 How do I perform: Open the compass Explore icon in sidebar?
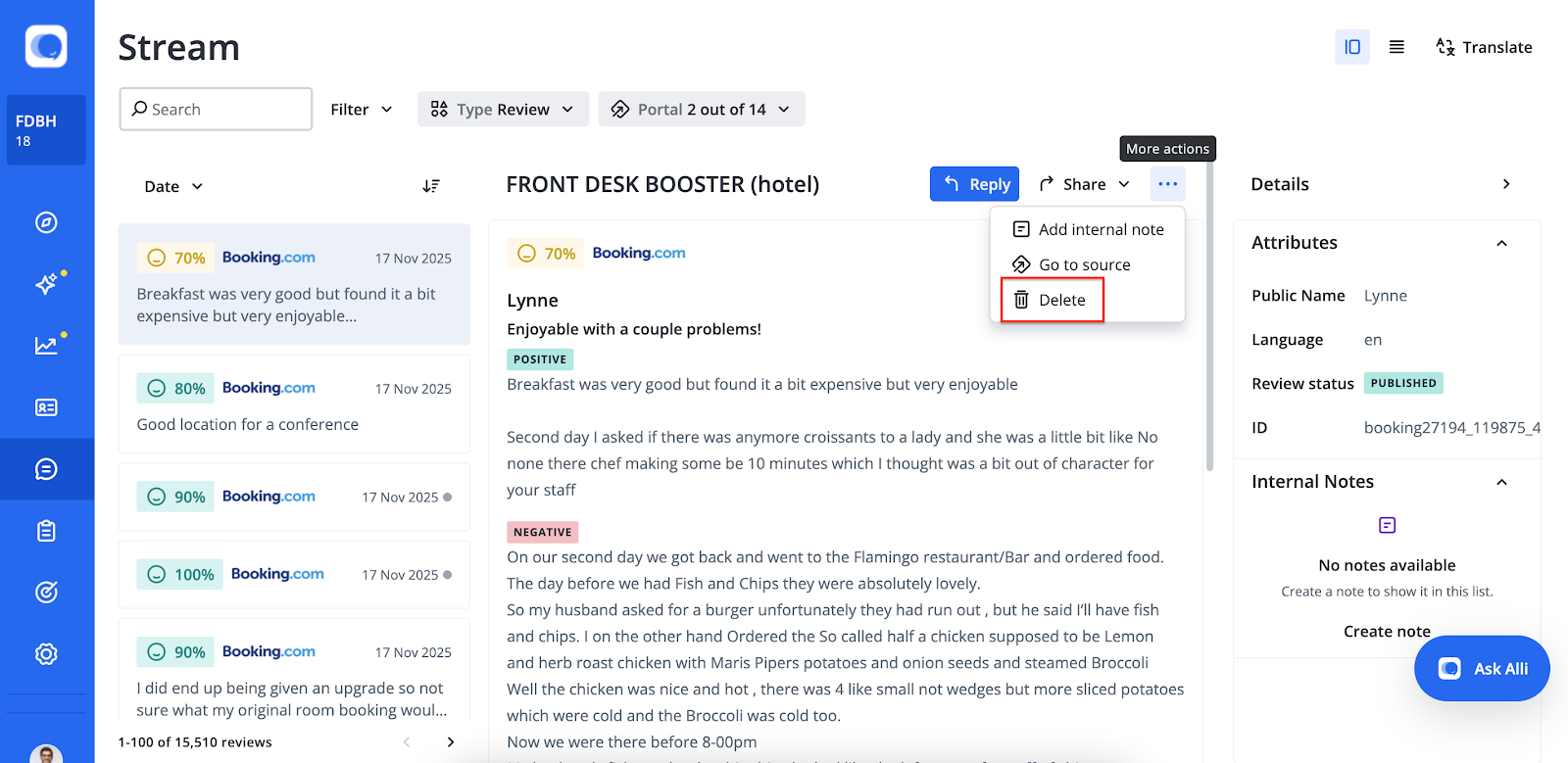[46, 222]
